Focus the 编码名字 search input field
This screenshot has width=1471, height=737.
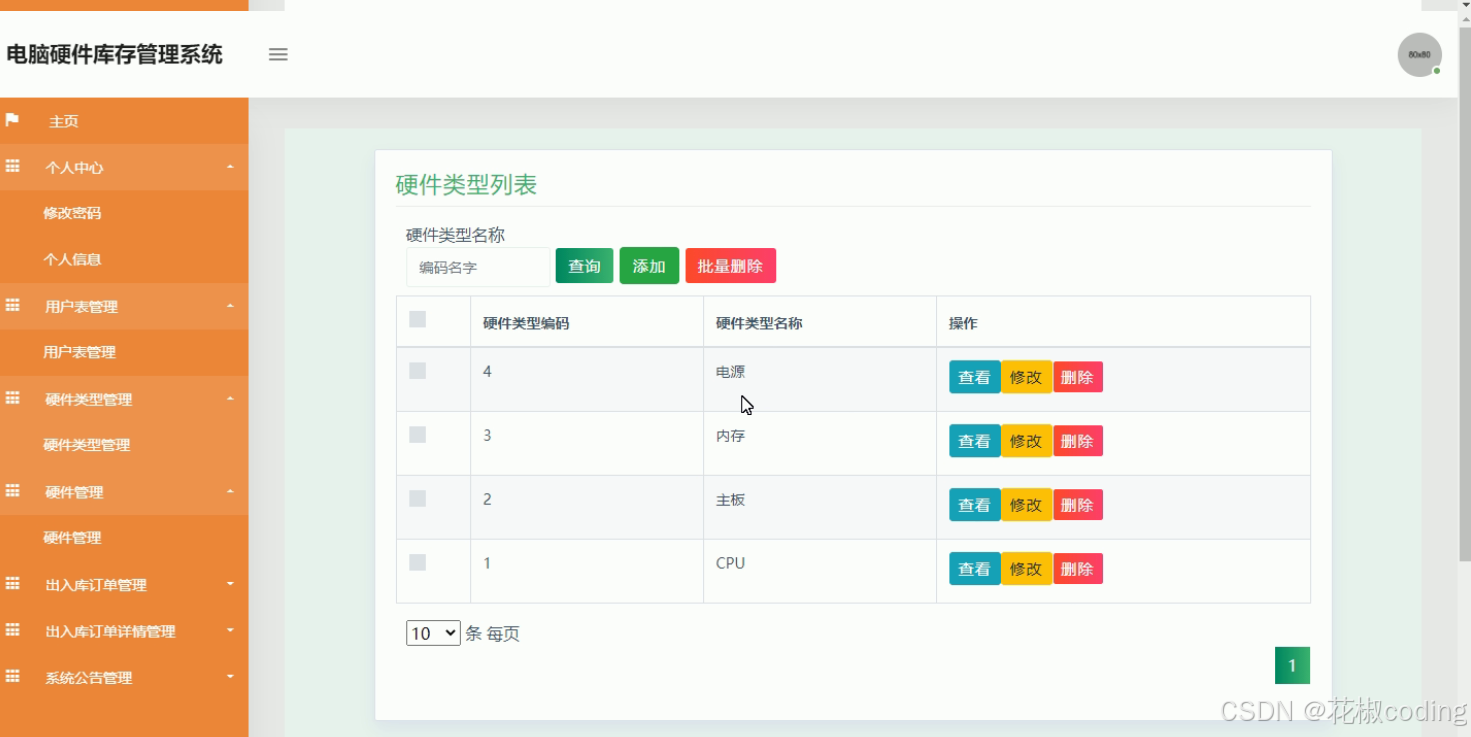click(x=477, y=267)
